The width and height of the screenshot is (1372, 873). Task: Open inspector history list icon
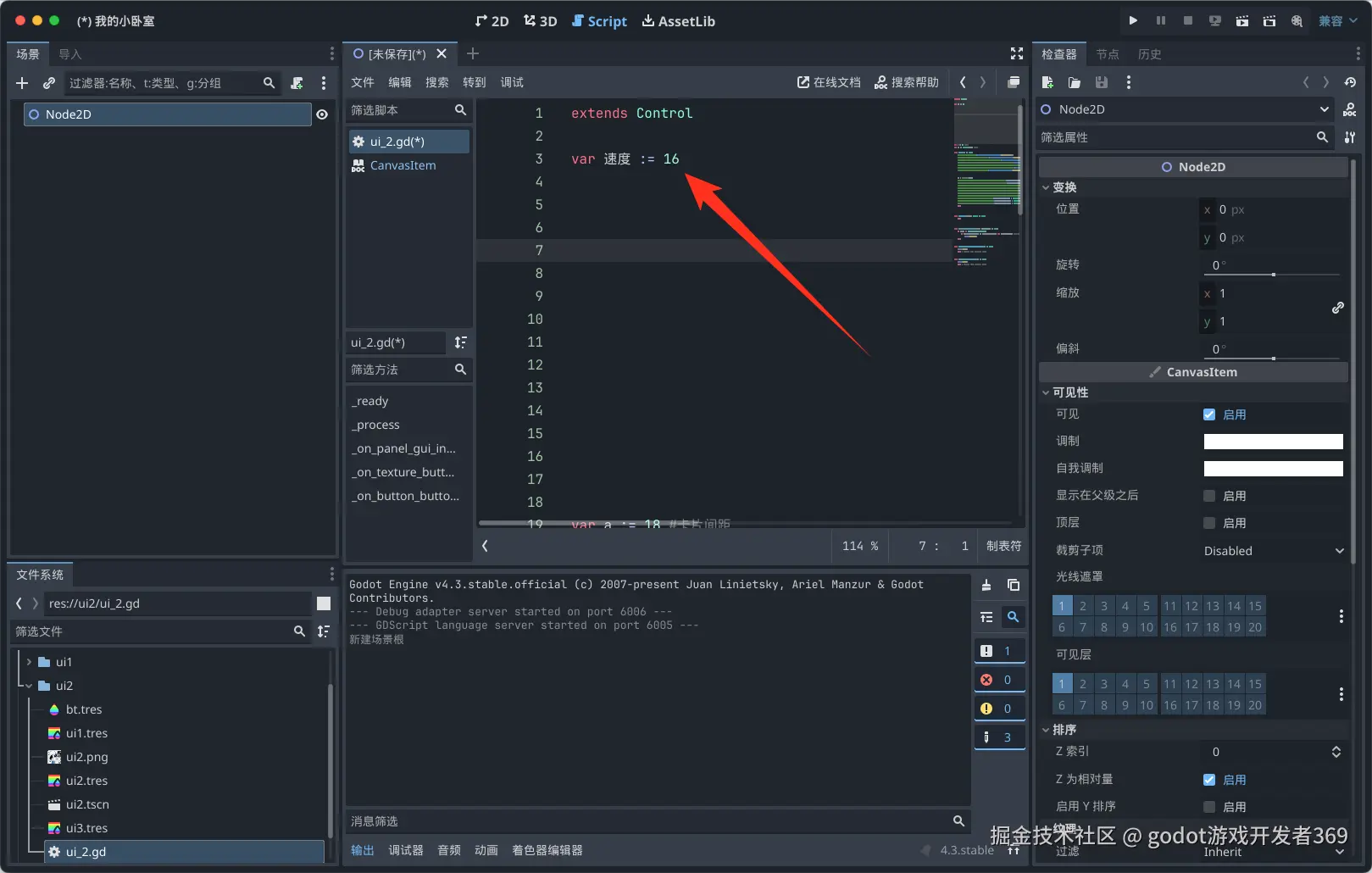[1350, 82]
